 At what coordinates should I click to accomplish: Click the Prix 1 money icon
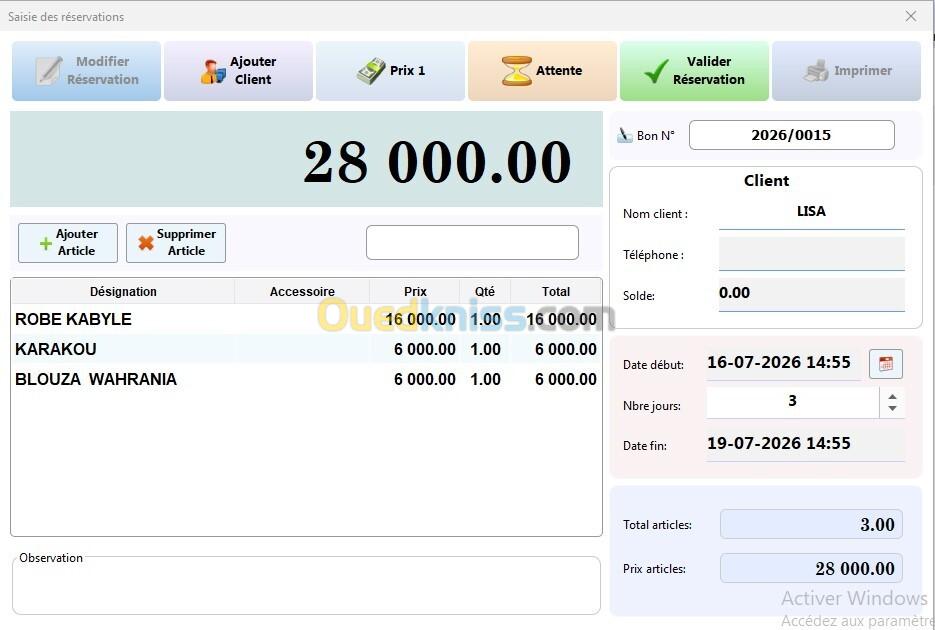tap(371, 71)
